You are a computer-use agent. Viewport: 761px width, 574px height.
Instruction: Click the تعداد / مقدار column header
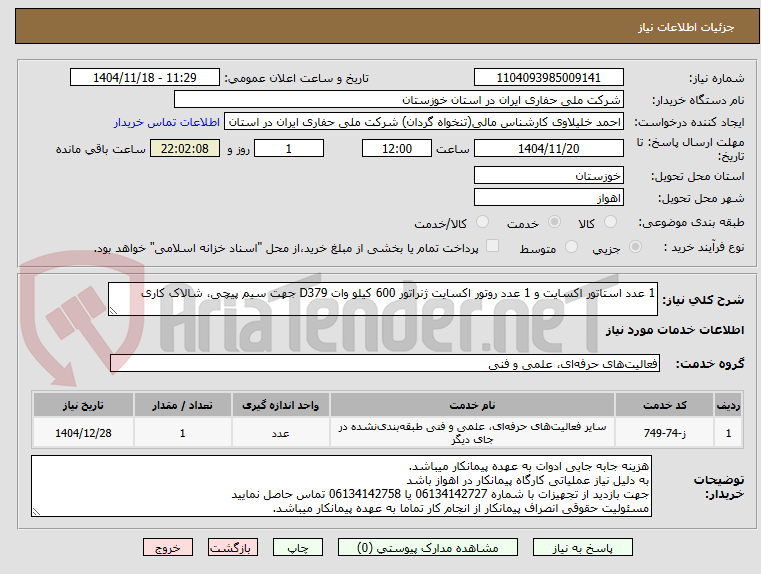pyautogui.click(x=182, y=405)
